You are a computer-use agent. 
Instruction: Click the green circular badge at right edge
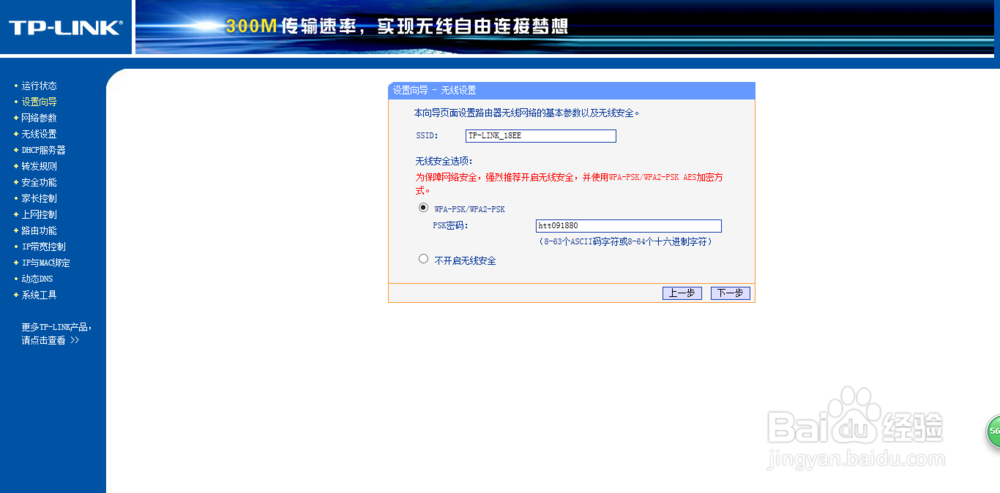[x=993, y=432]
